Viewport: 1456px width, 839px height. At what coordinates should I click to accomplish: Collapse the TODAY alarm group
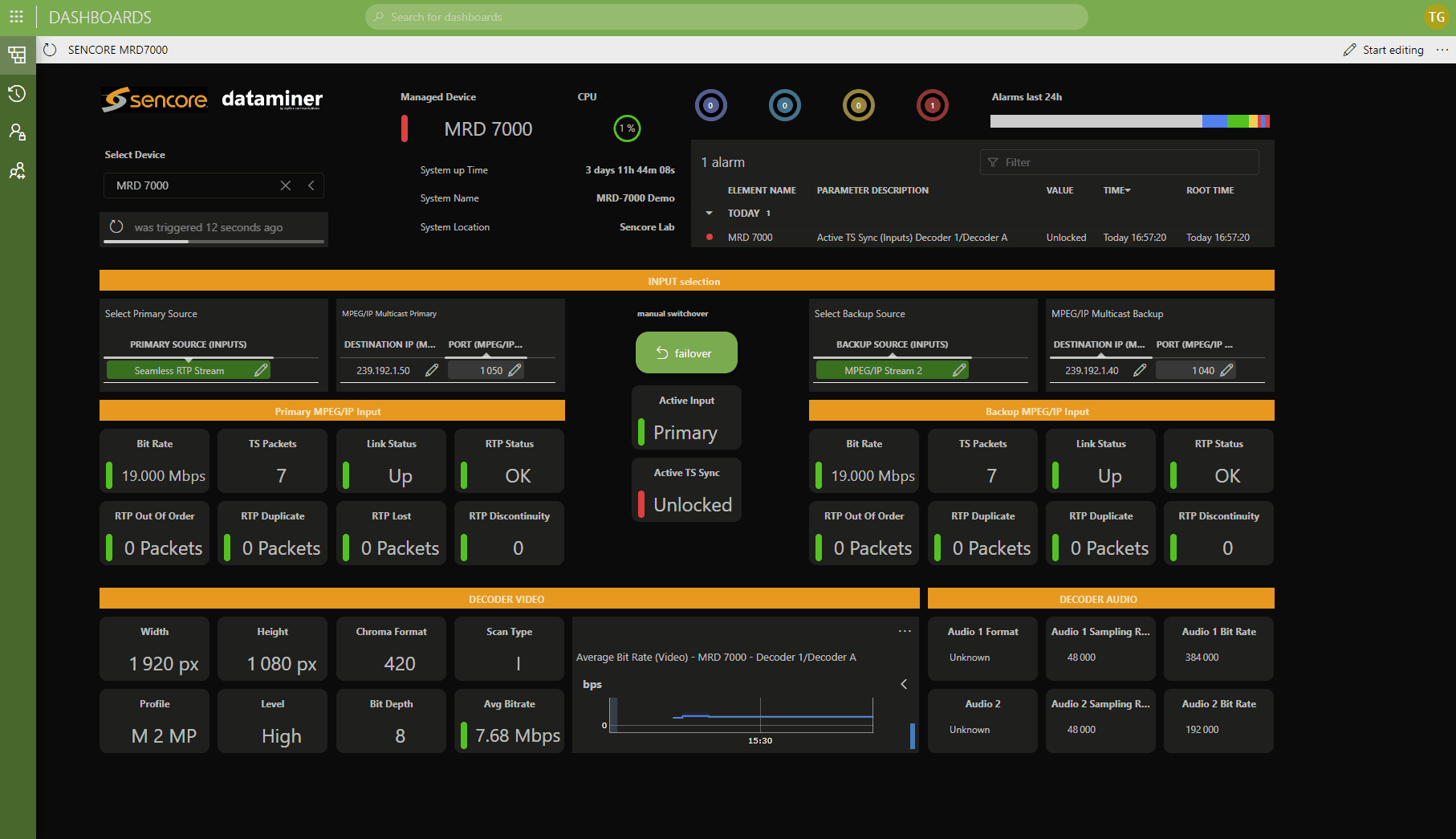coord(709,213)
